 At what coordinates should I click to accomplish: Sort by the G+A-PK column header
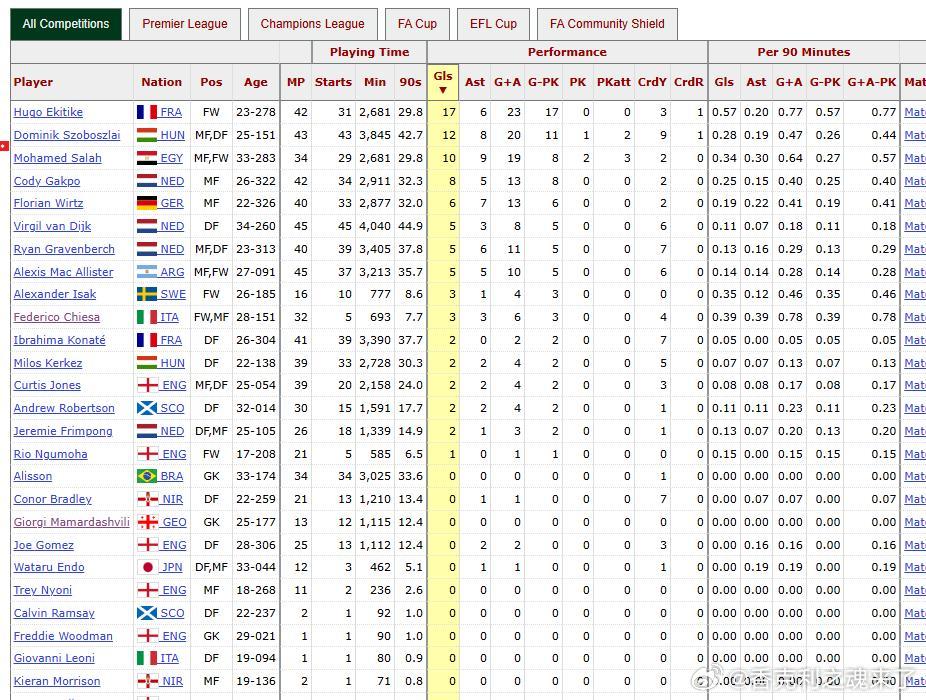pos(872,82)
